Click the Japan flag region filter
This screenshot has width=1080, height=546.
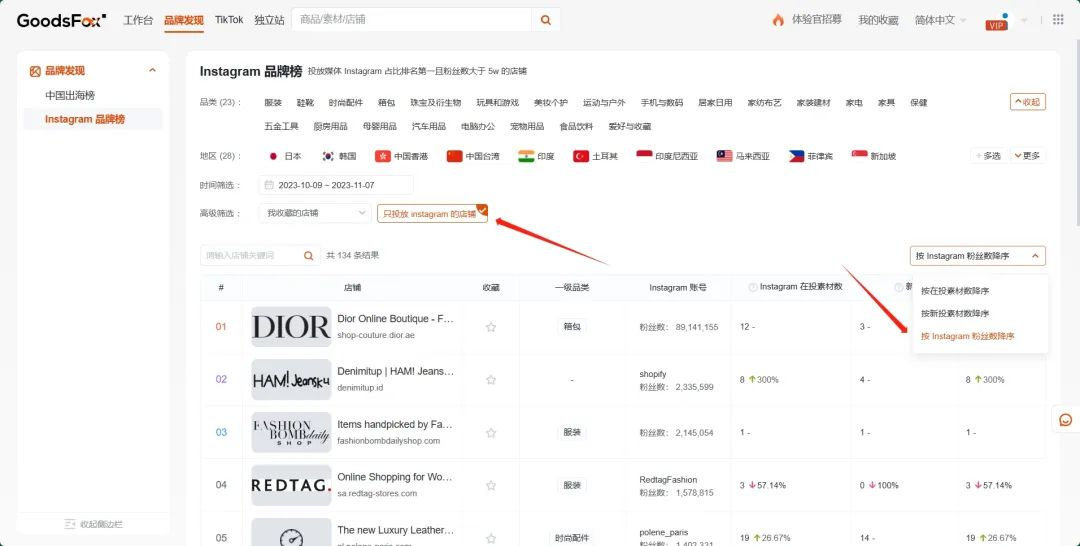click(284, 156)
